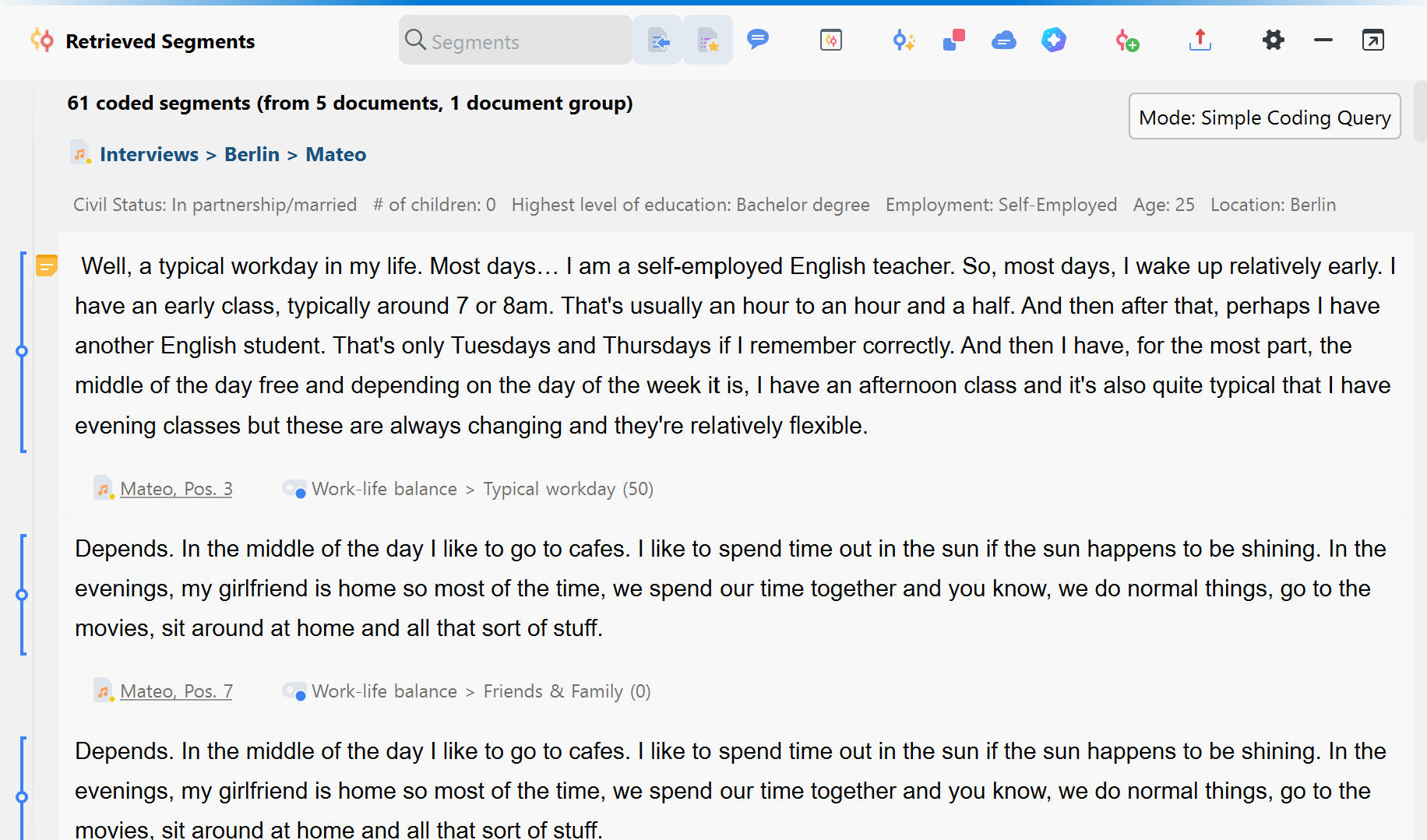1427x840 pixels.
Task: Click the red and blue overlapping squares icon
Action: pyautogui.click(x=954, y=40)
